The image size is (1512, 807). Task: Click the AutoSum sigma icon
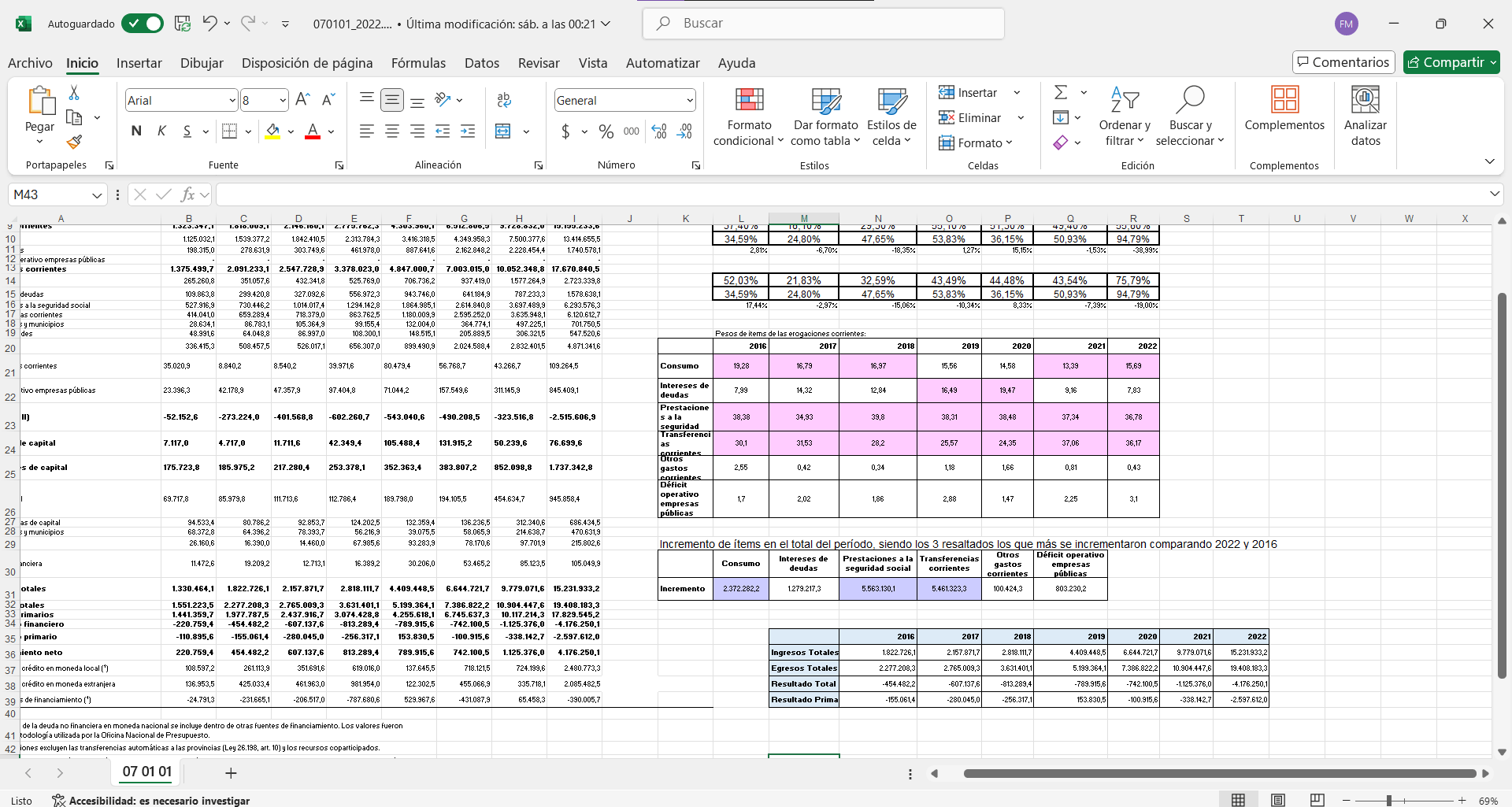[x=1061, y=93]
